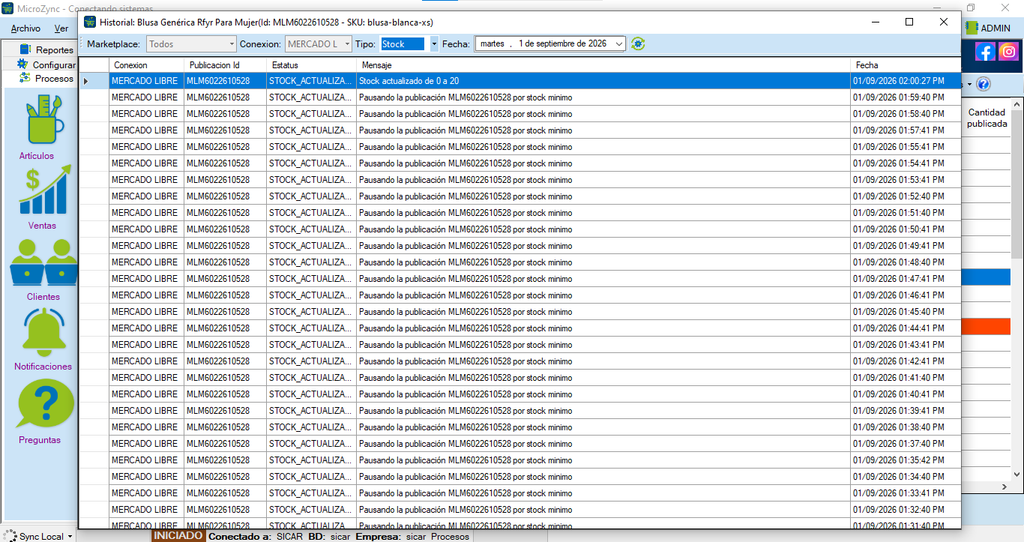
Task: Sort by the Mensaje column header
Action: (x=603, y=65)
